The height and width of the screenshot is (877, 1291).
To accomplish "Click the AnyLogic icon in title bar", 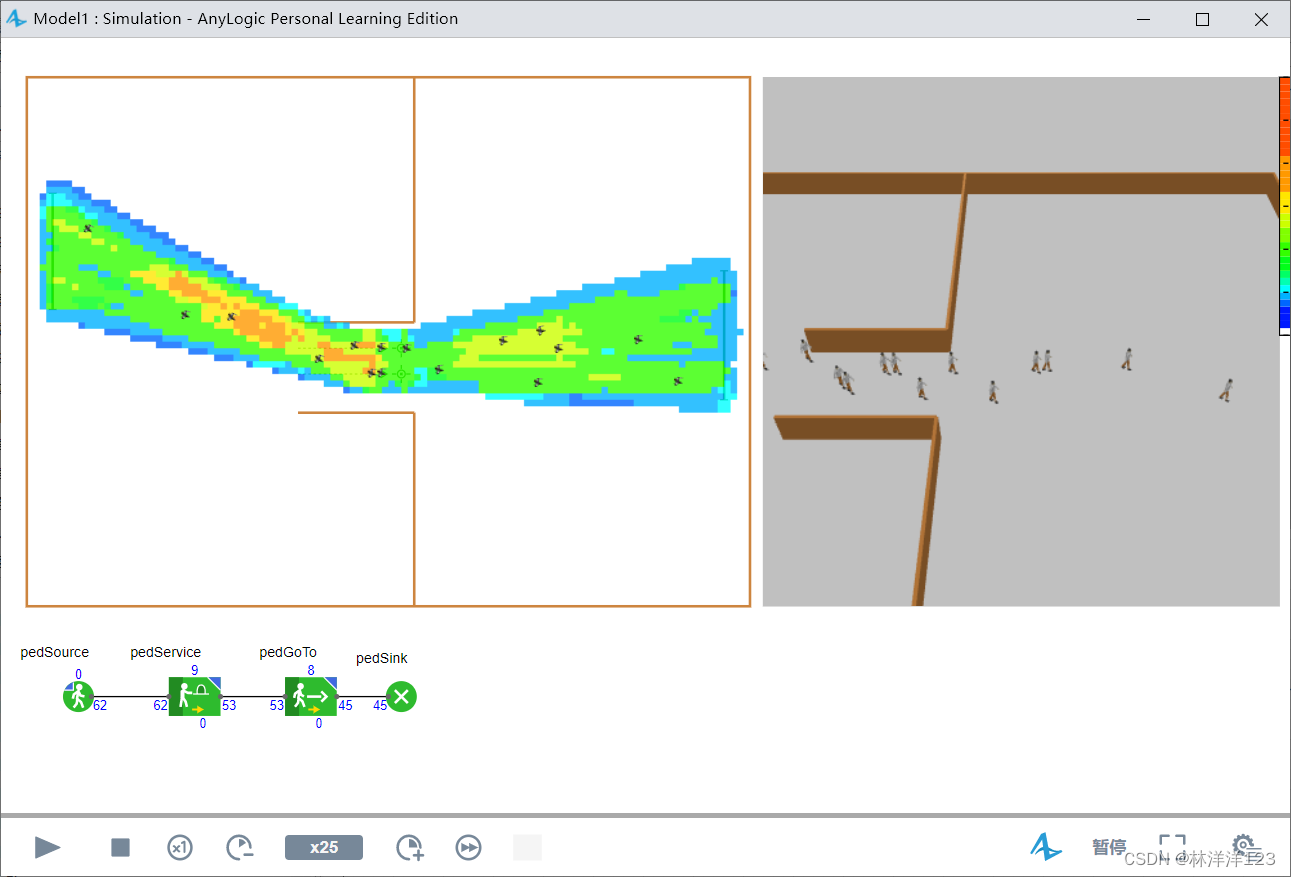I will coord(17,19).
